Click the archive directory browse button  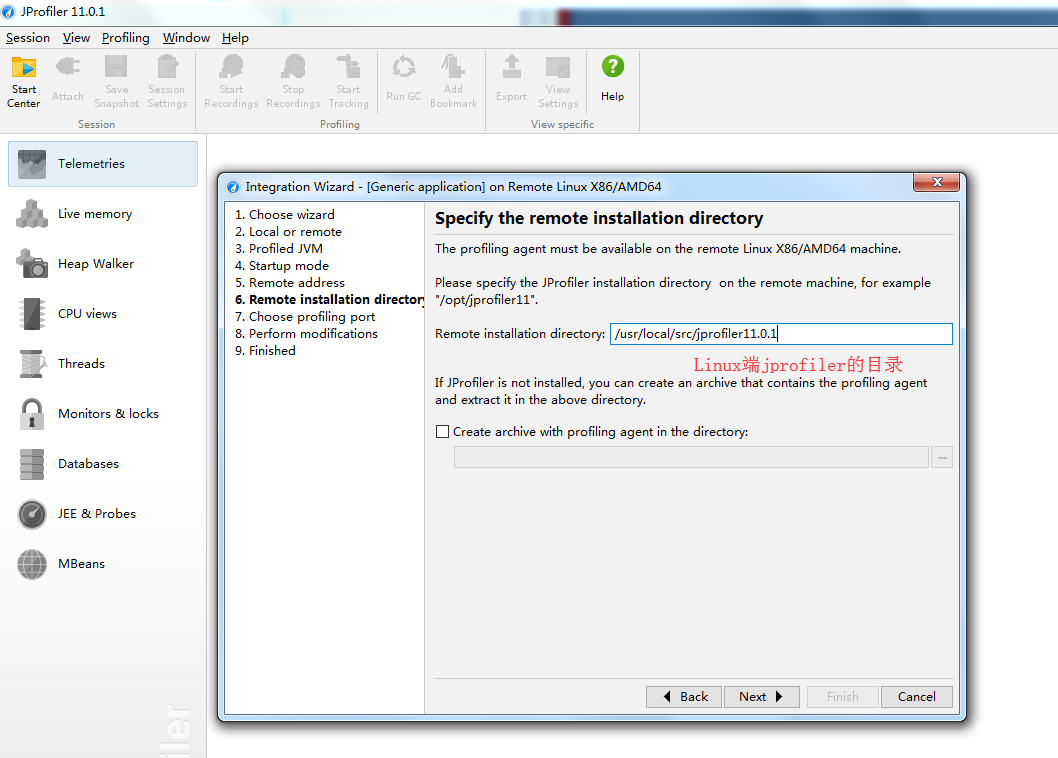coord(942,458)
